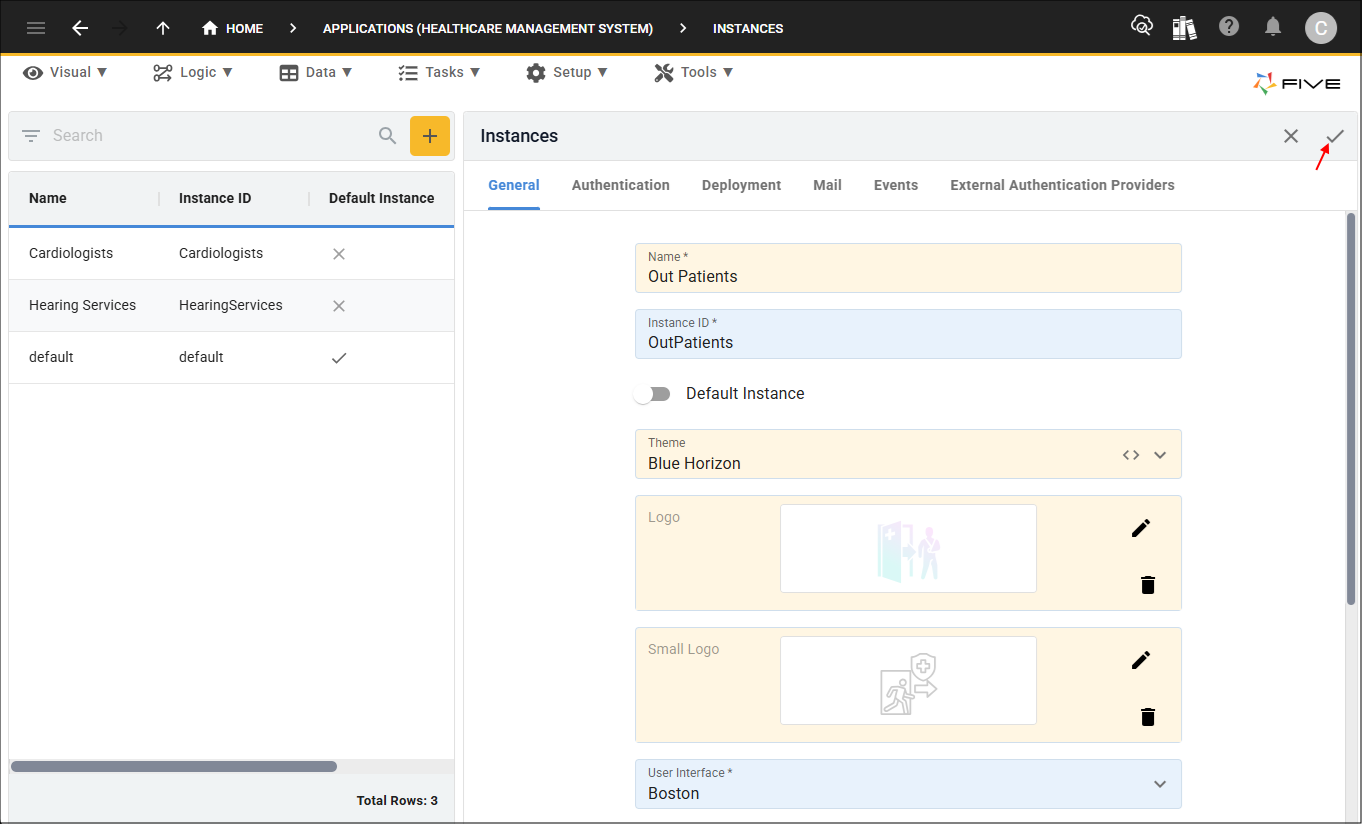Expand the User Interface dropdown
The width and height of the screenshot is (1362, 824).
pos(1160,784)
